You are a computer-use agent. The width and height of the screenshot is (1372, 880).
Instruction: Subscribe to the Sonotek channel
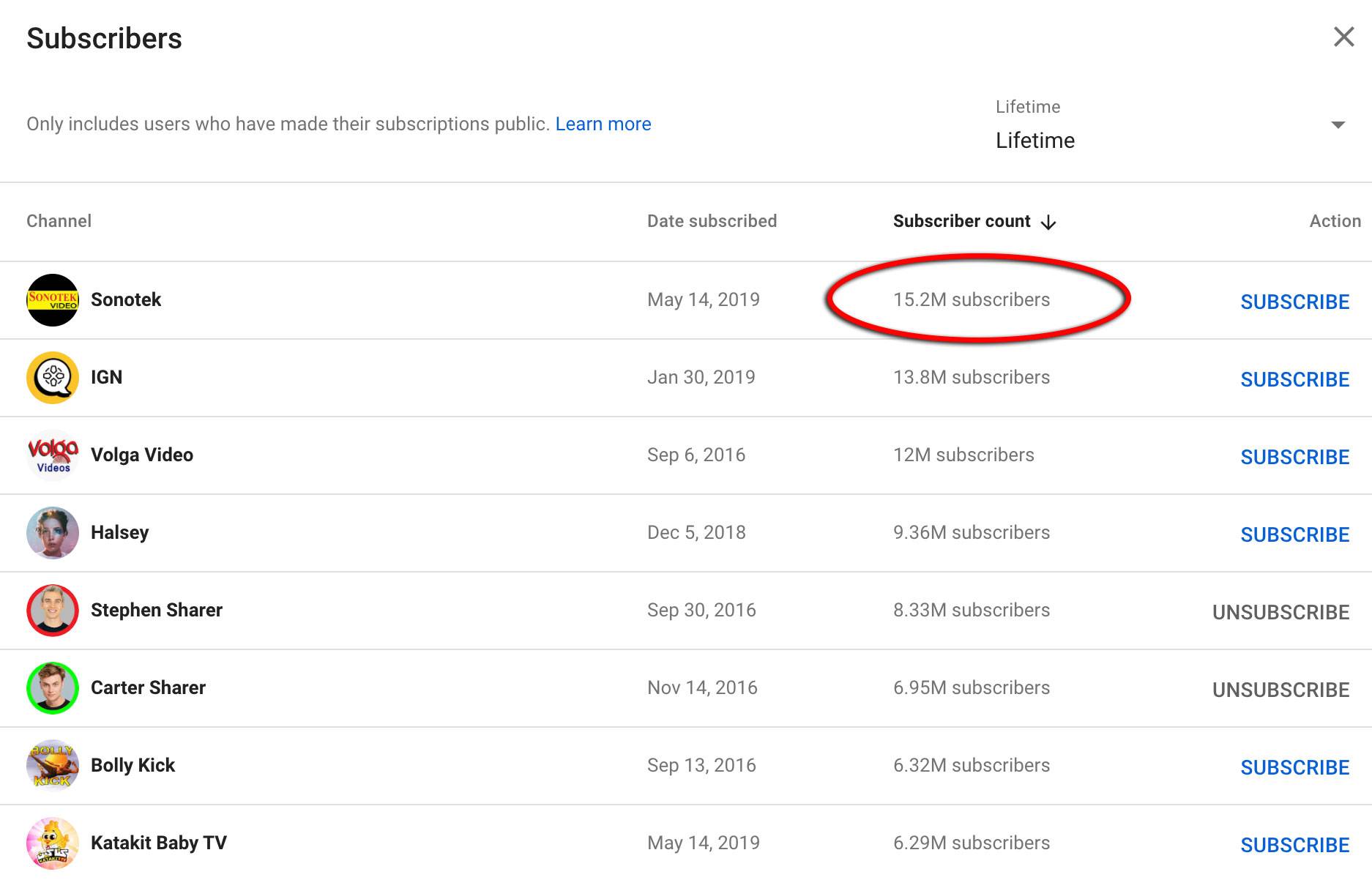[1294, 302]
